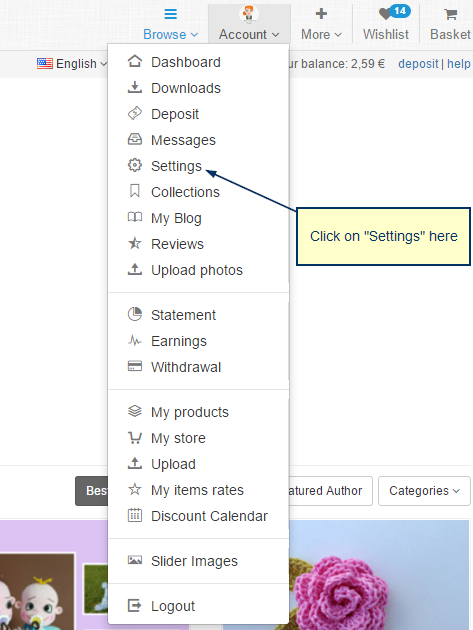Viewport: 473px width, 630px height.
Task: Open the pink crochet flower thumbnail
Action: click(379, 575)
